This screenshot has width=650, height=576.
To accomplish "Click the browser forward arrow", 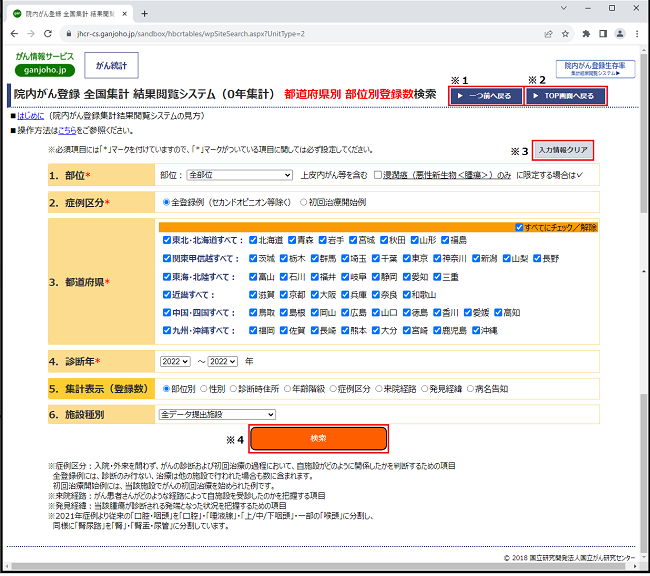I will point(31,34).
